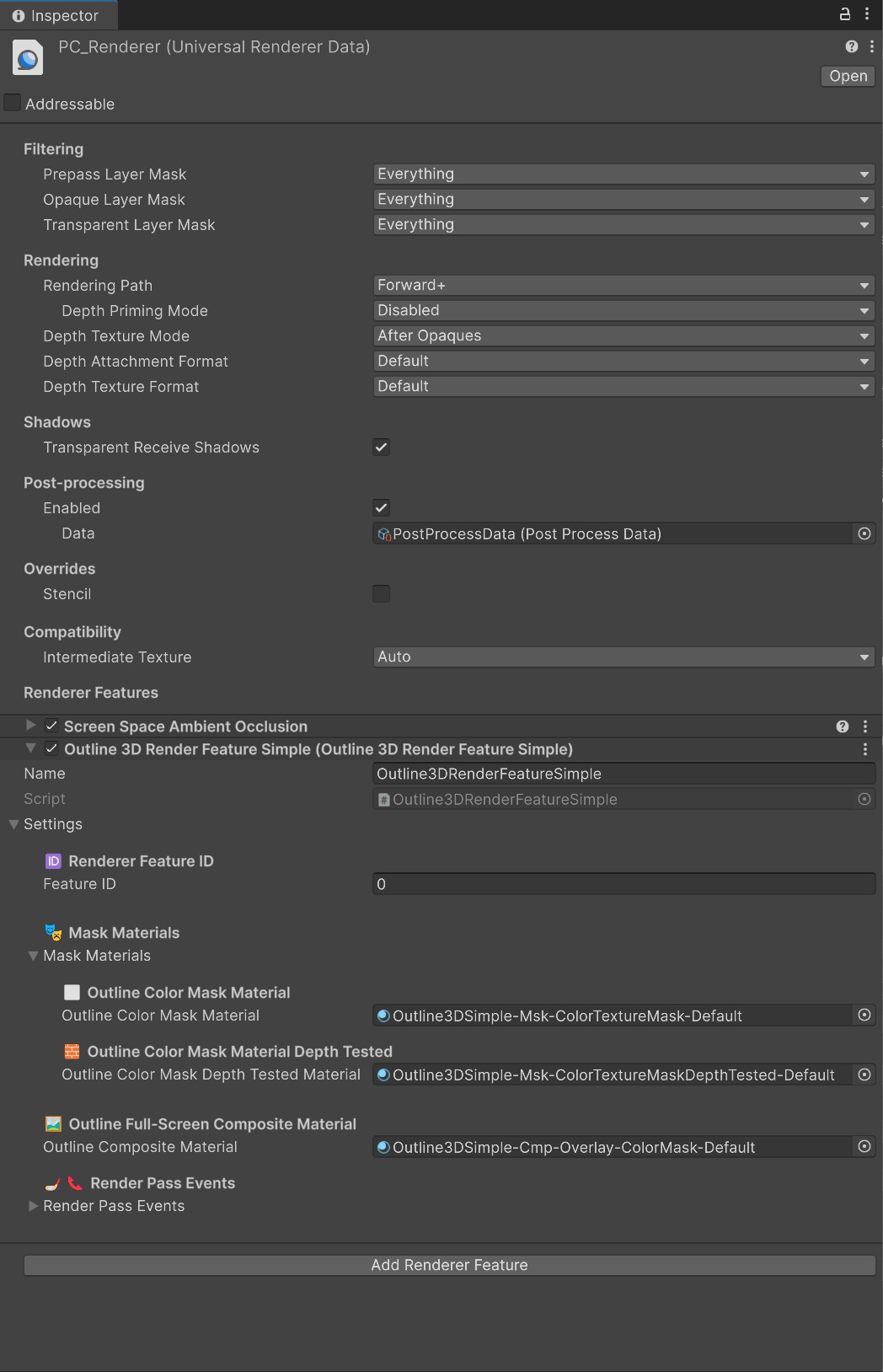Click object picker for Post Process Data

(864, 533)
